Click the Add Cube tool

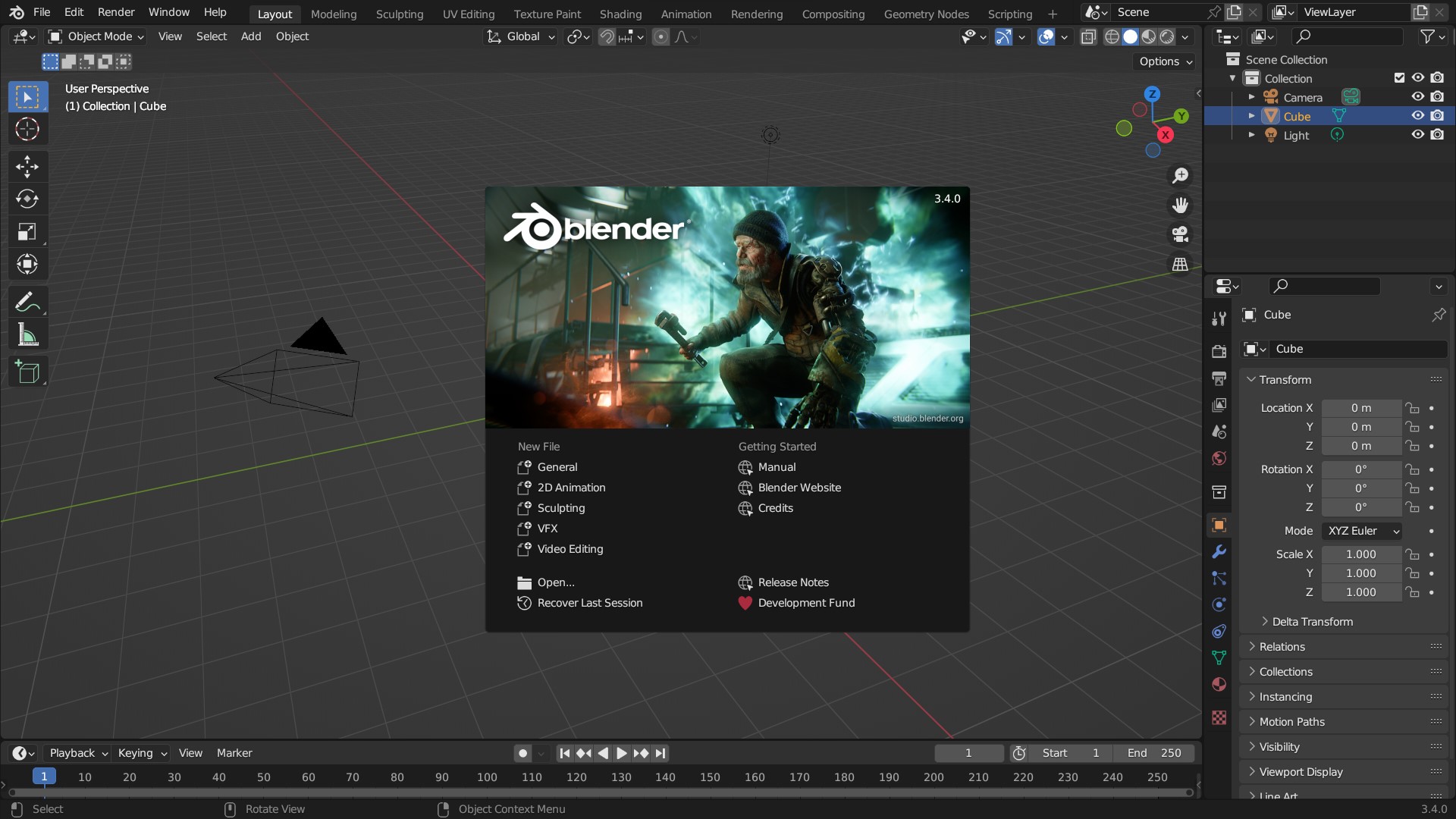pyautogui.click(x=27, y=372)
